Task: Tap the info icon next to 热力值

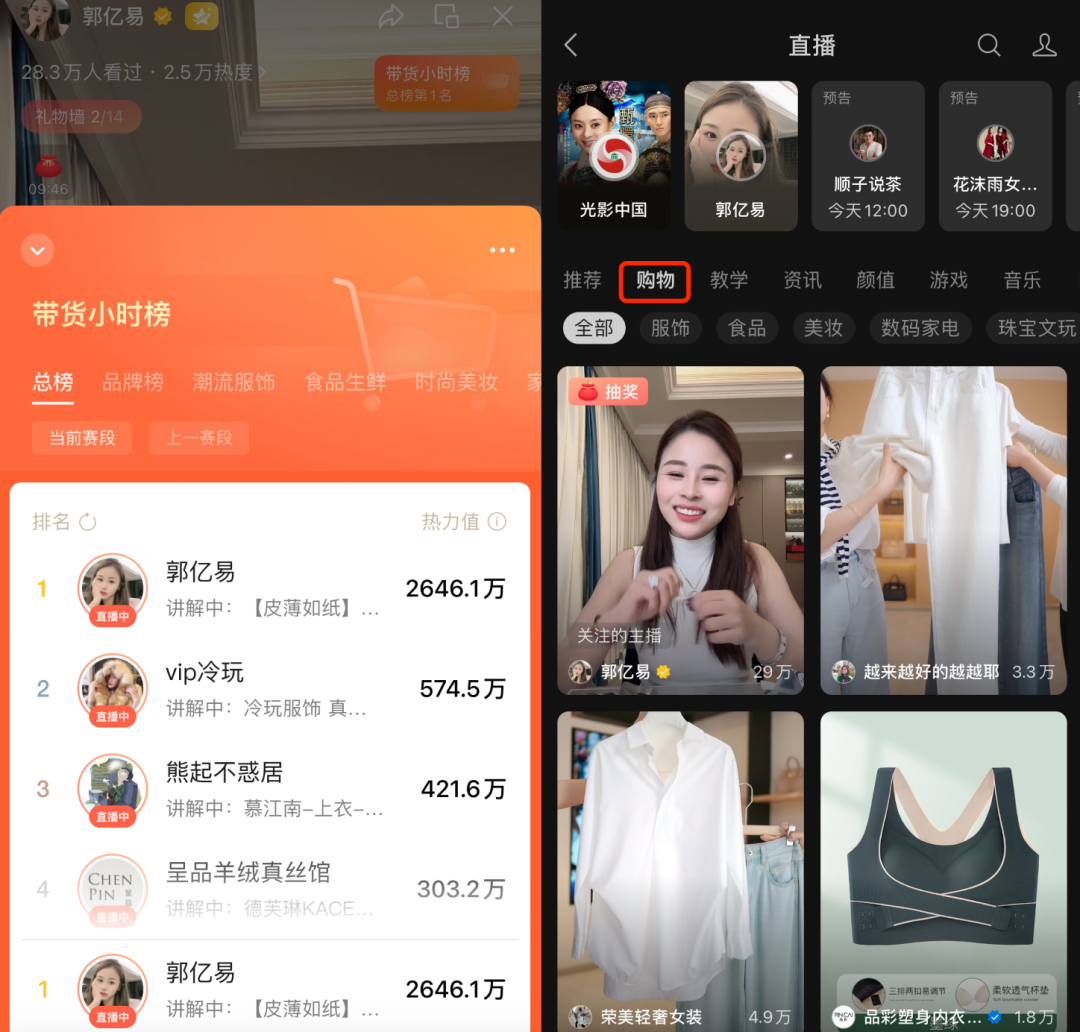Action: pyautogui.click(x=498, y=521)
